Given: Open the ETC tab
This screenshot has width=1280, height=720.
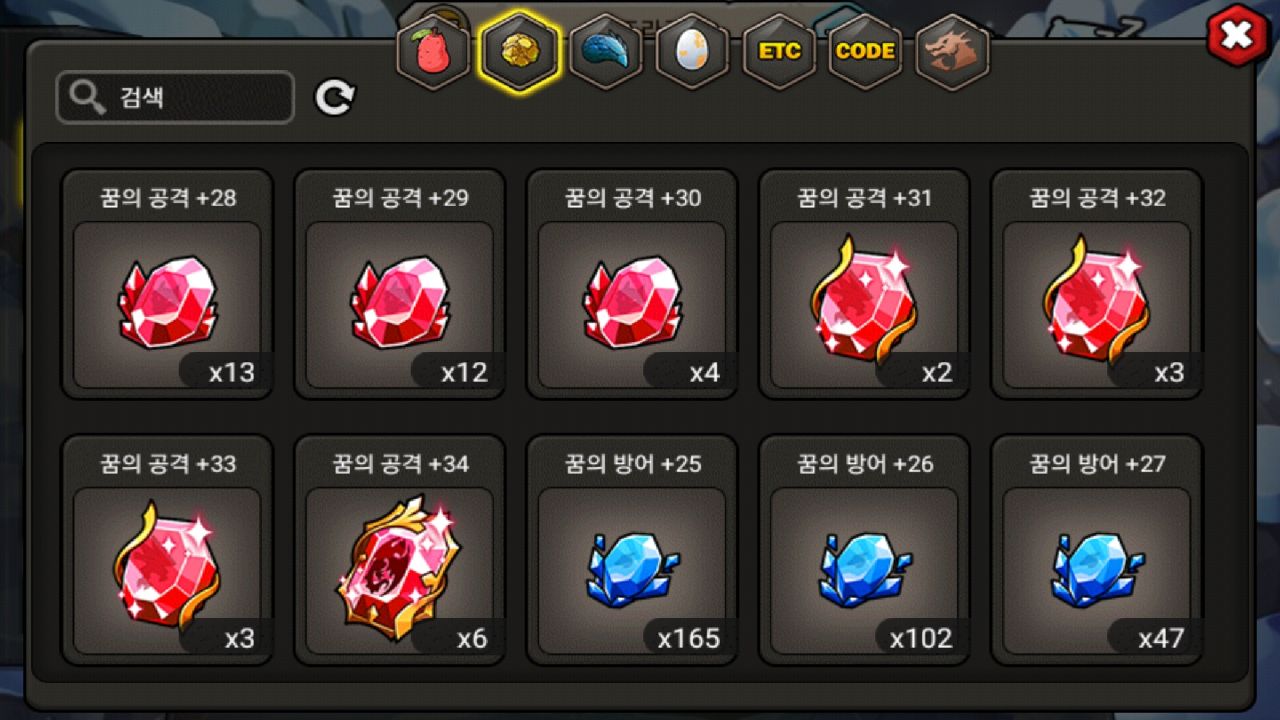Looking at the screenshot, I should coord(779,52).
